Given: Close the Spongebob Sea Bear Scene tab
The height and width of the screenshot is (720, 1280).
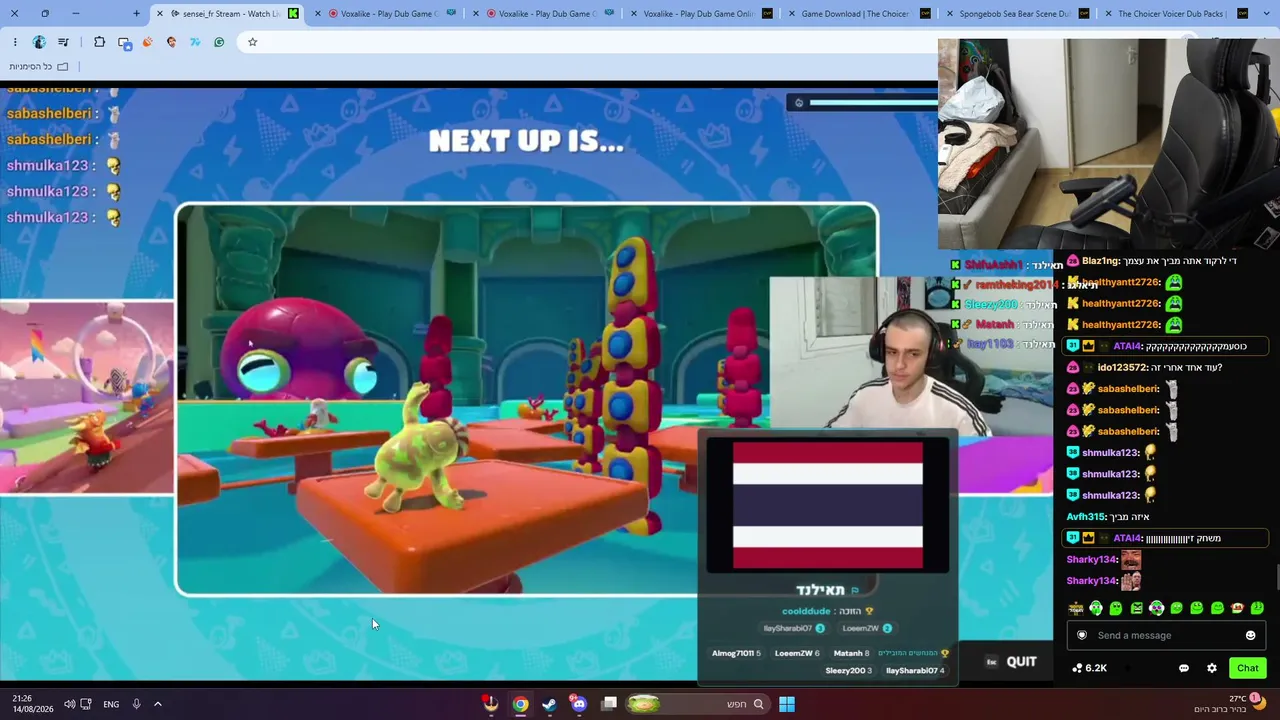Looking at the screenshot, I should tap(948, 14).
